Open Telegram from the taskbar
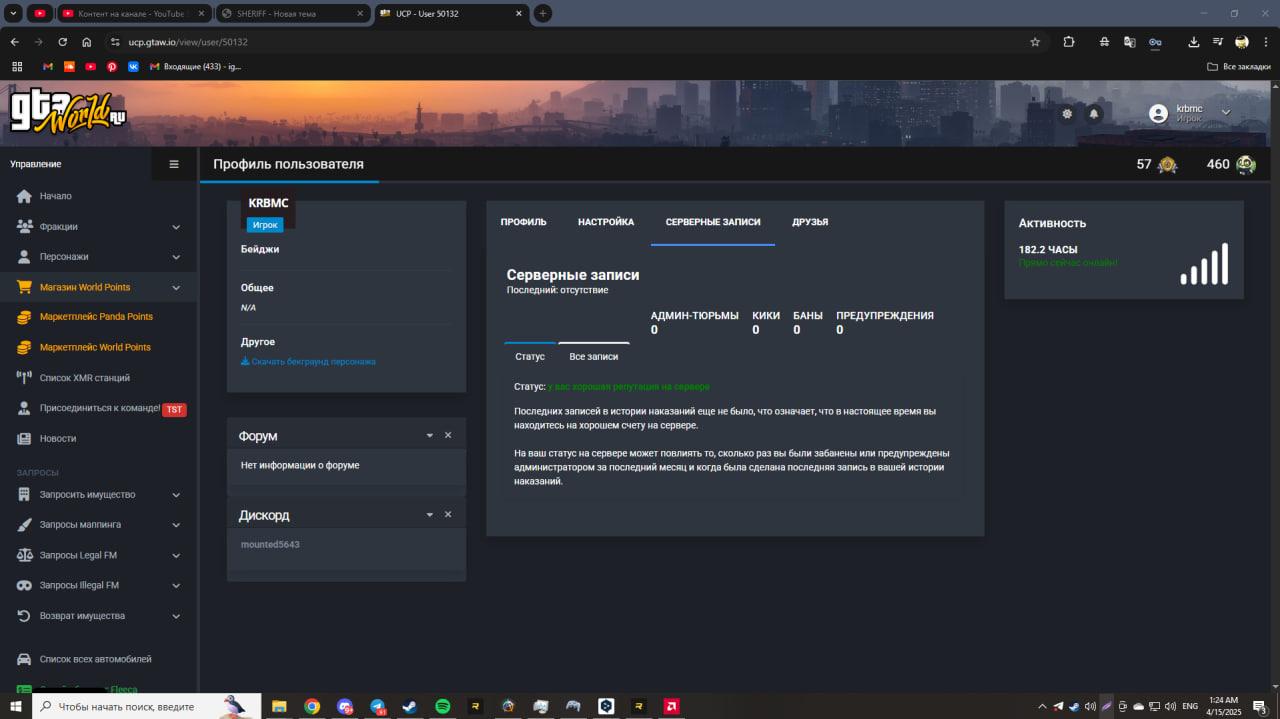Image resolution: width=1280 pixels, height=719 pixels. [x=378, y=706]
